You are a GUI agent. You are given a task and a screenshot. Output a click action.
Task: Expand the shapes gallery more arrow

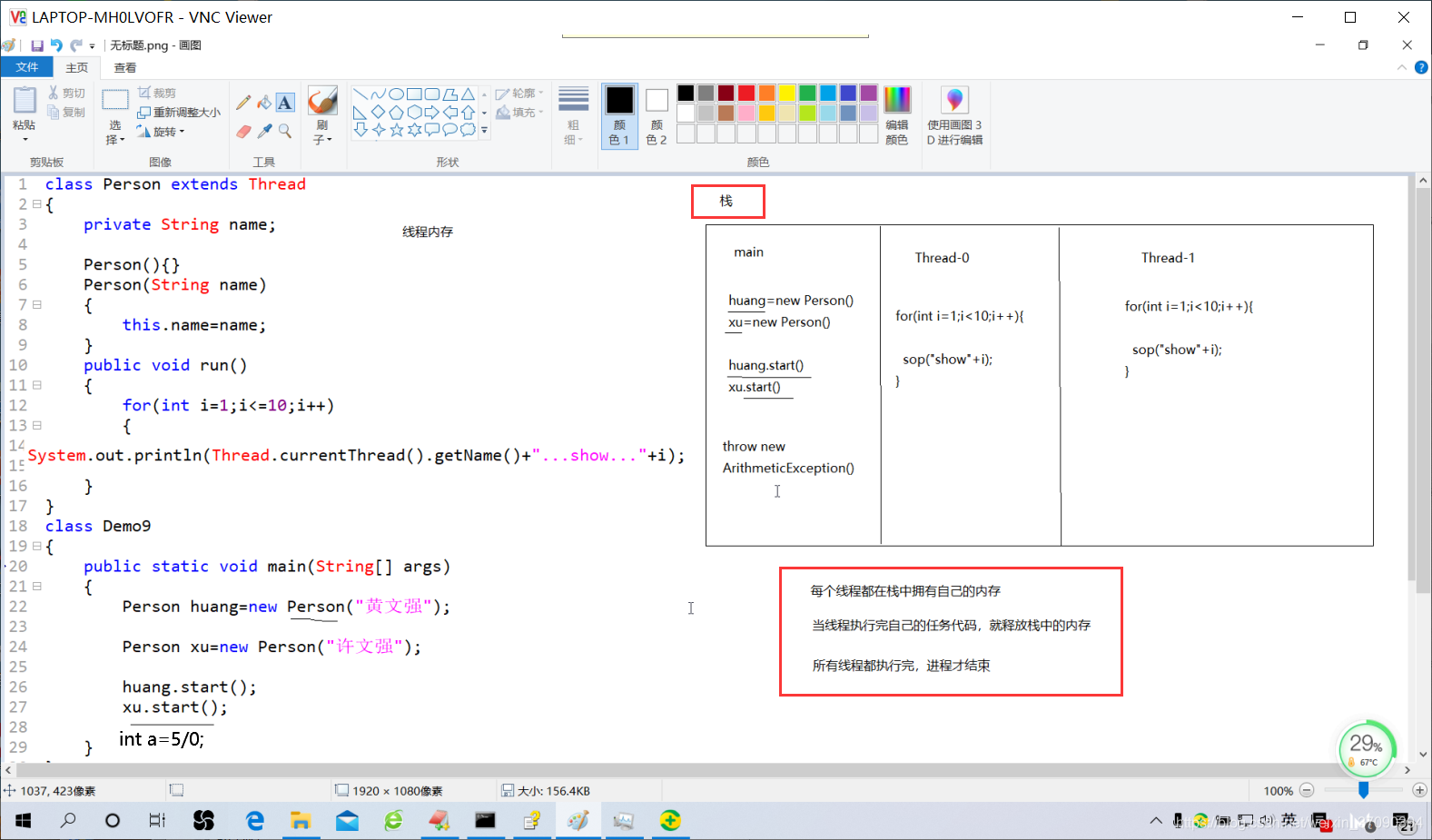[484, 130]
